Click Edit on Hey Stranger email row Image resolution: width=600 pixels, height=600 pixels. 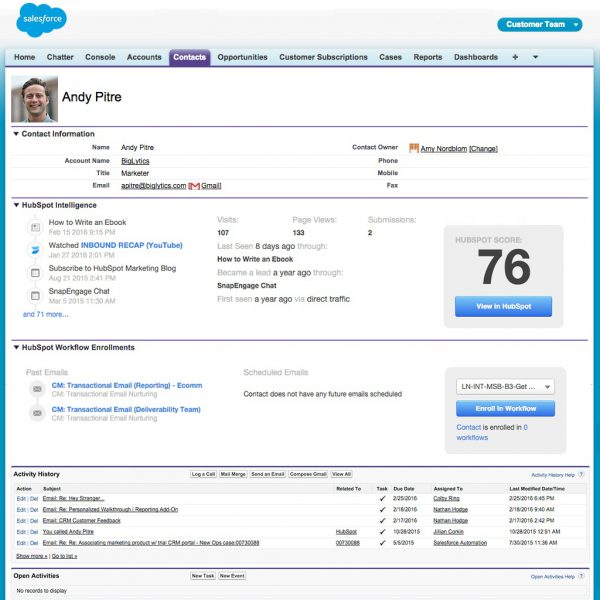(21, 499)
